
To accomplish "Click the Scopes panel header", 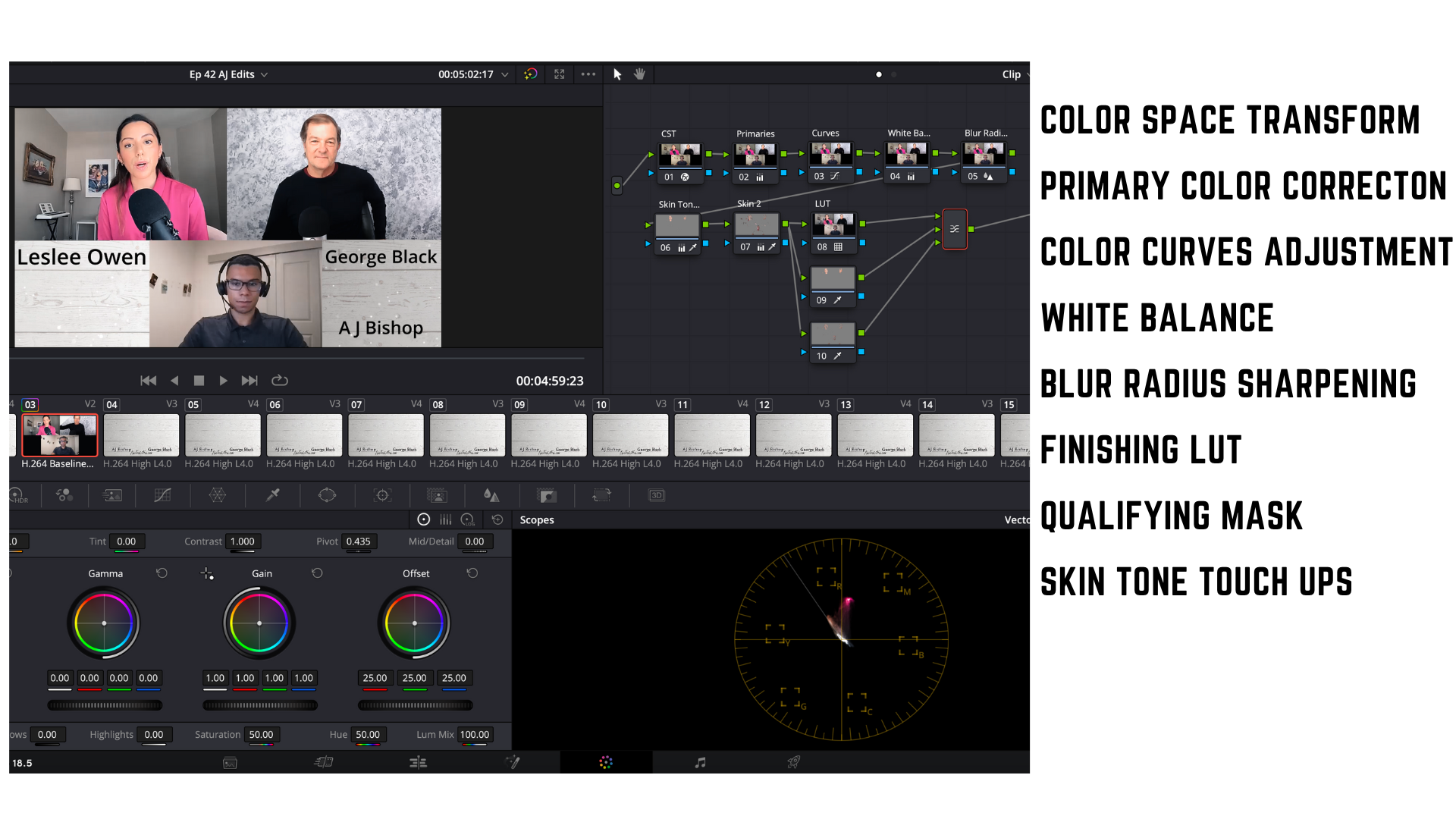I will pyautogui.click(x=537, y=519).
